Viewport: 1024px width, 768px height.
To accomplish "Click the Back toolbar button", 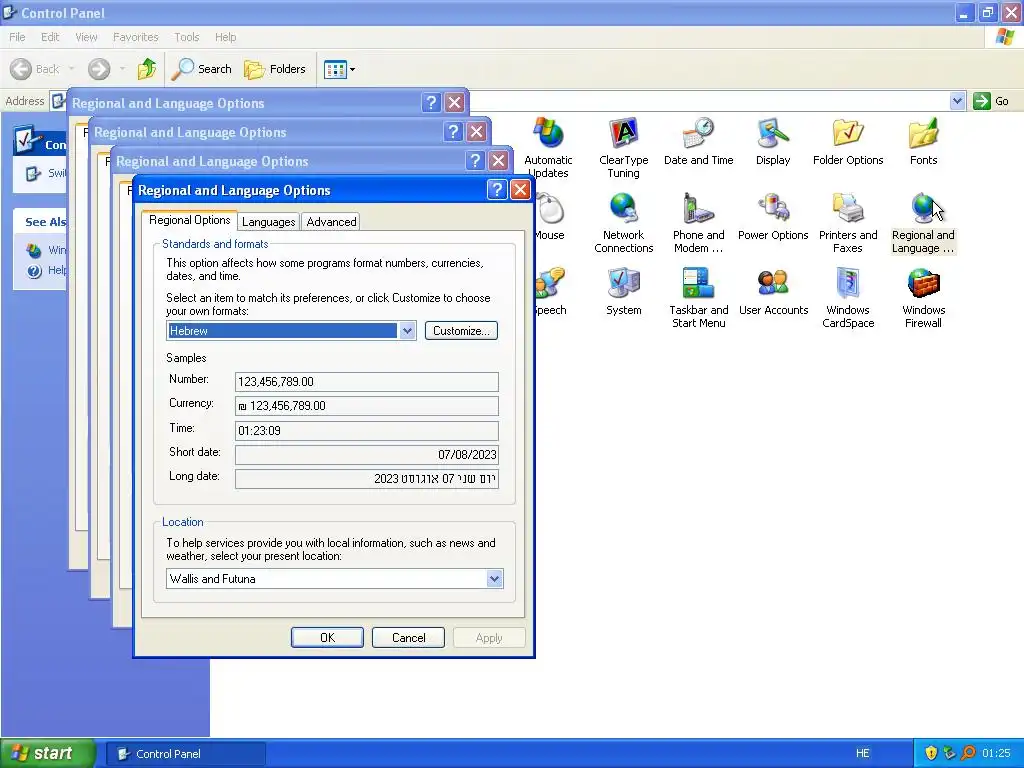I will (x=35, y=69).
